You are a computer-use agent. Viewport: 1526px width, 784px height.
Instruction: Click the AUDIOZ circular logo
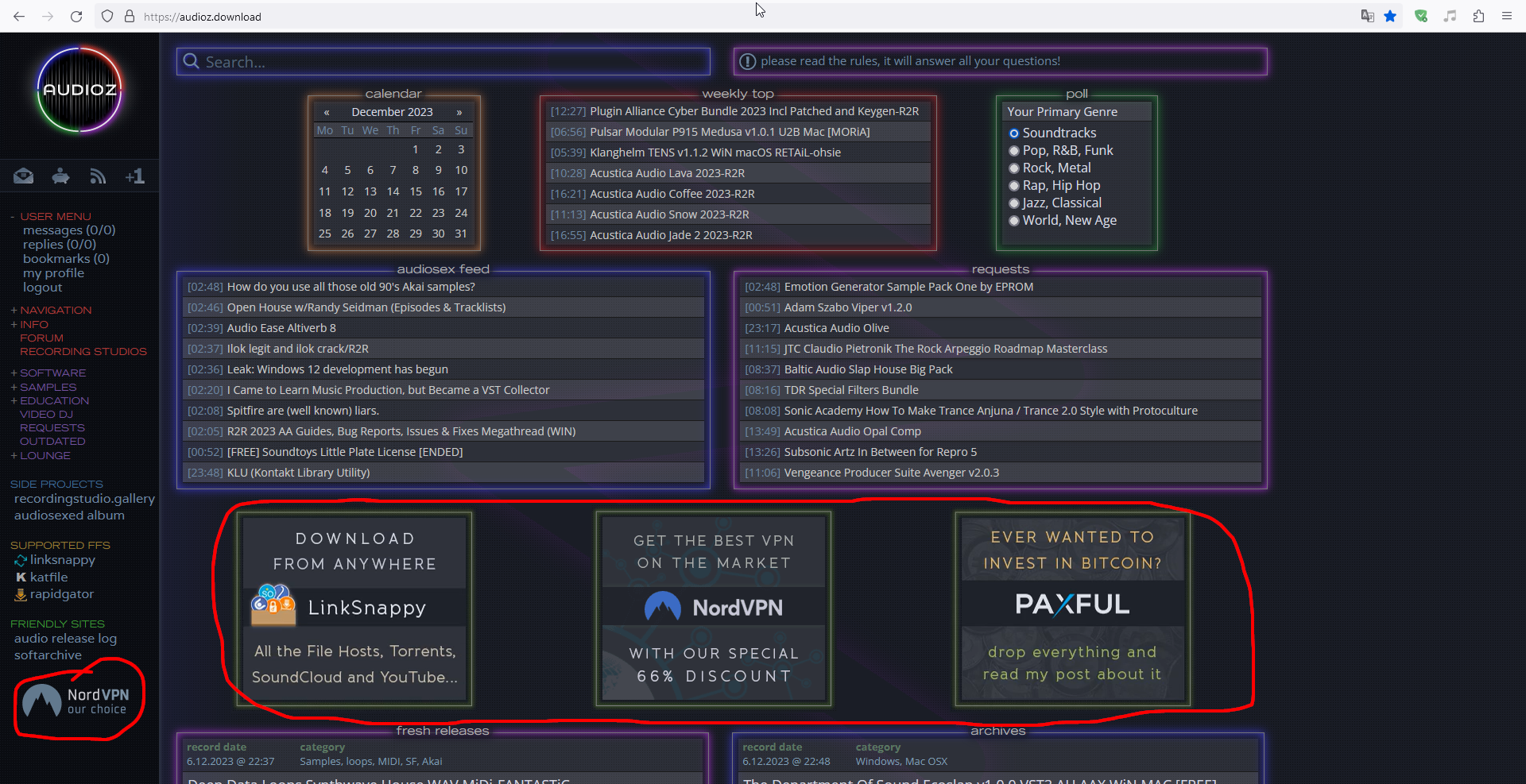78,89
